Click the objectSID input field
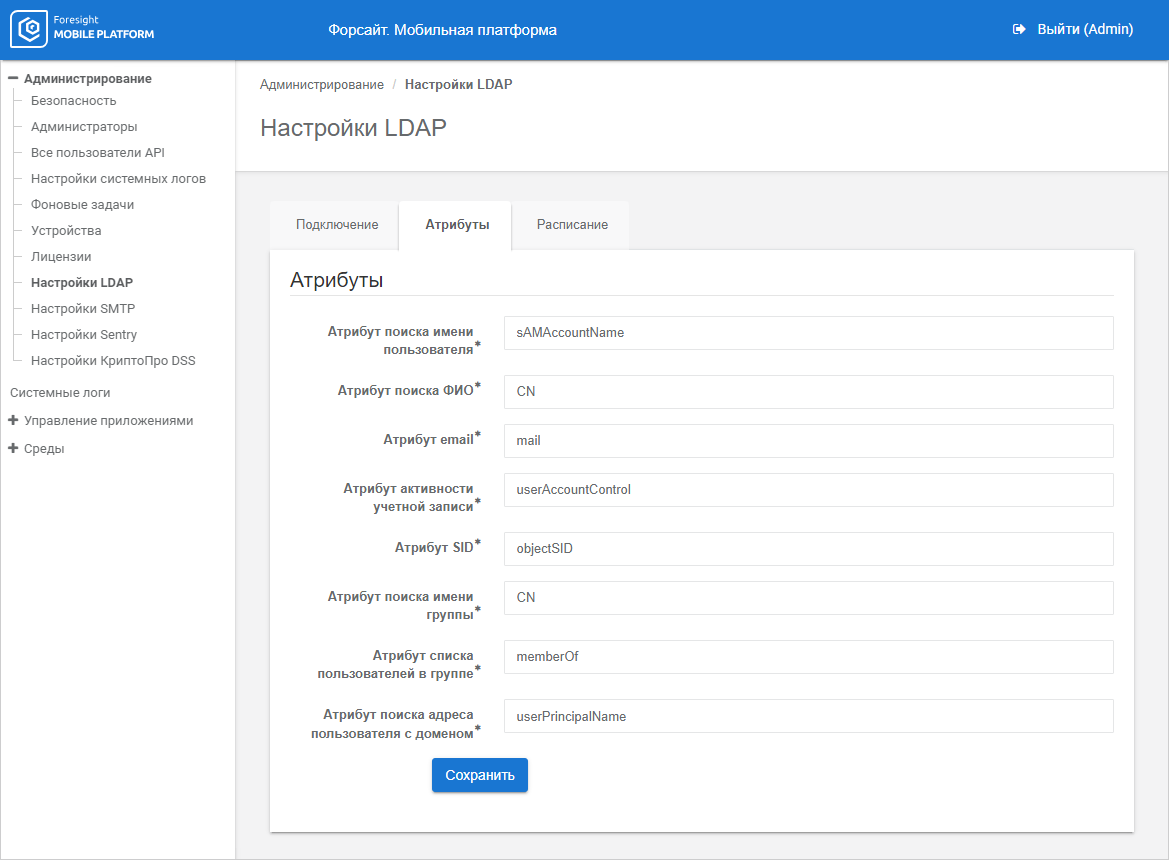The height and width of the screenshot is (860, 1169). coord(808,549)
